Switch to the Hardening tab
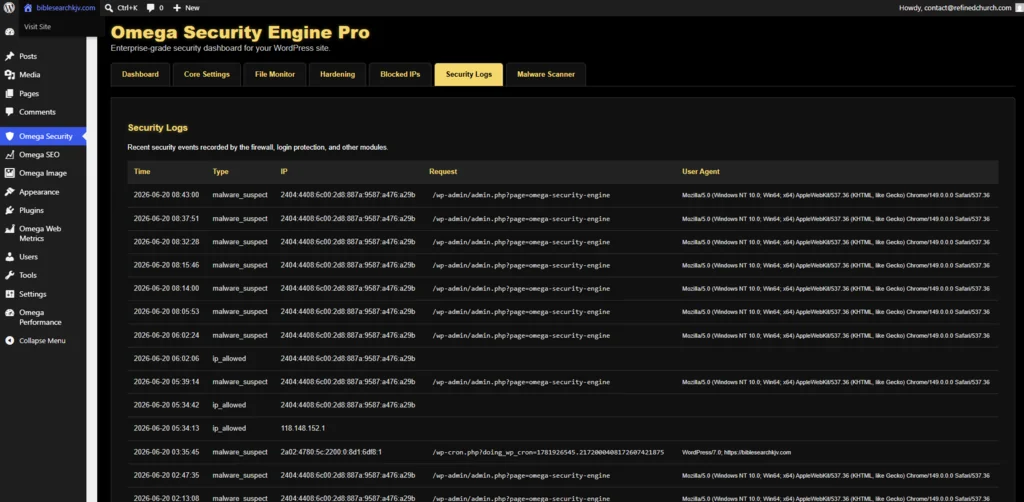The height and width of the screenshot is (502, 1024). point(338,74)
